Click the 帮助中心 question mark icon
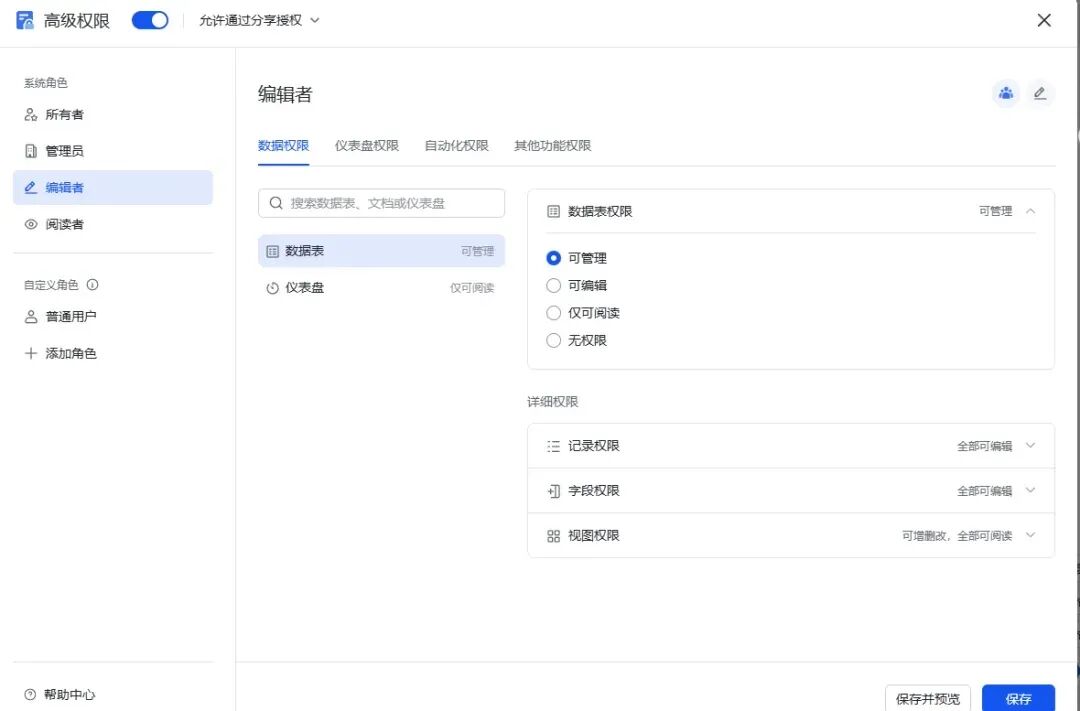The image size is (1080, 711). click(x=30, y=695)
